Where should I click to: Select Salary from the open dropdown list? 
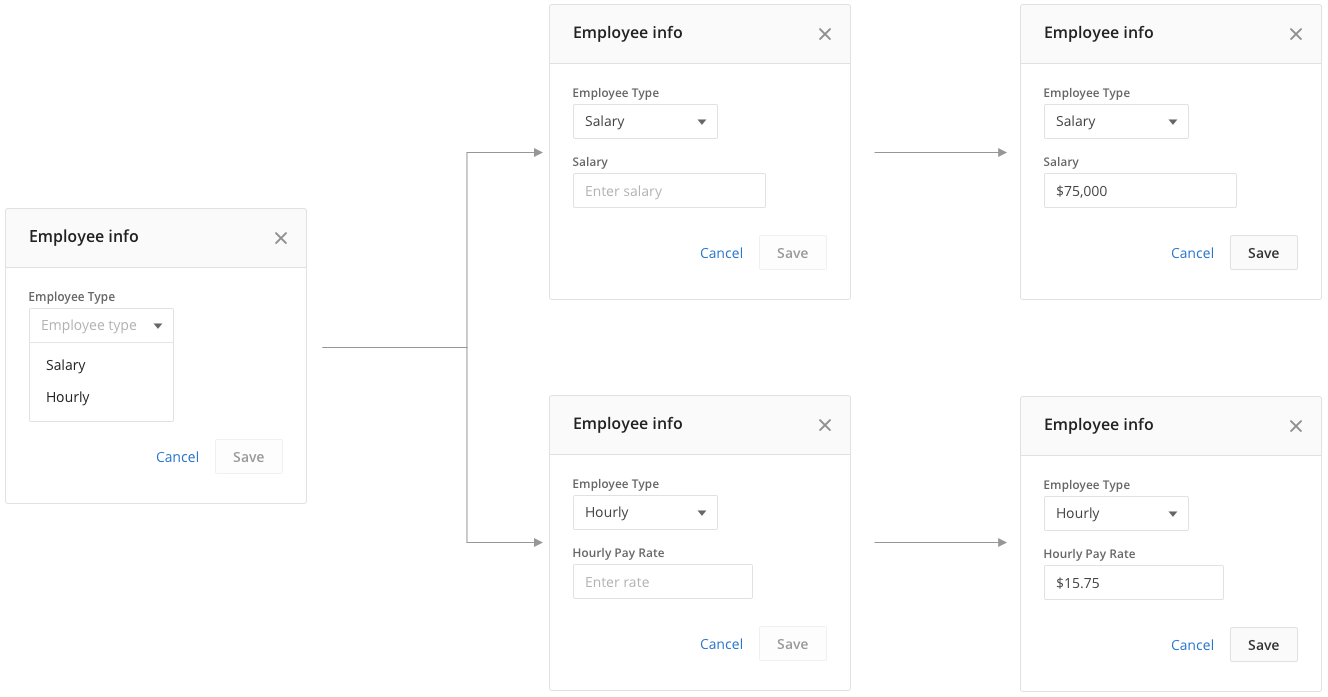pyautogui.click(x=102, y=365)
